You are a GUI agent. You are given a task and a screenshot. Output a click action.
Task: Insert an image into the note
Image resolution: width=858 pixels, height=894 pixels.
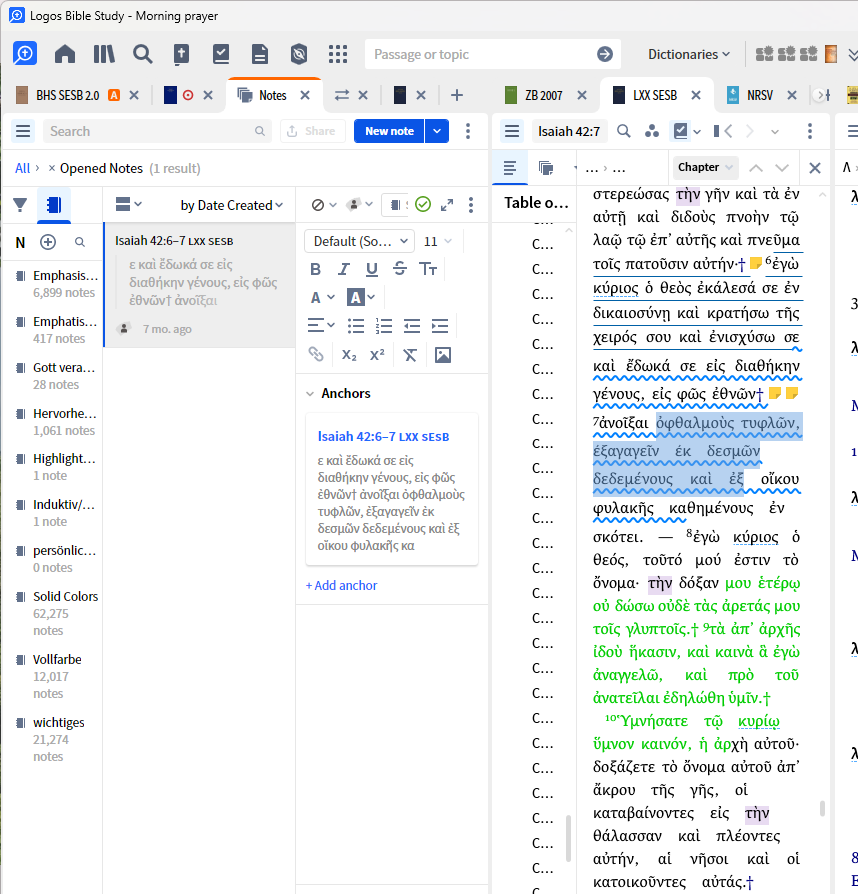(443, 355)
